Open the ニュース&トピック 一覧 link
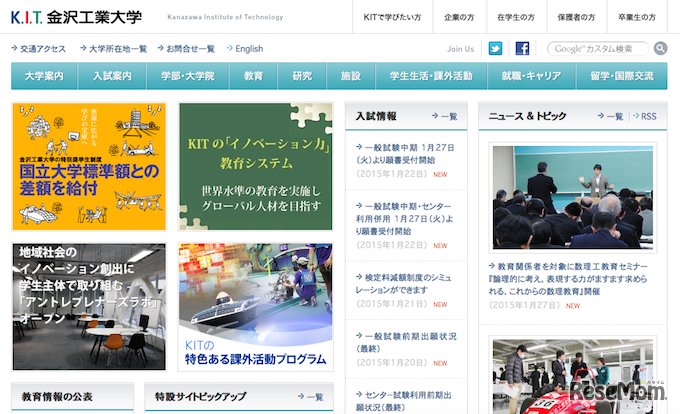Image resolution: width=680 pixels, height=414 pixels. pos(610,116)
